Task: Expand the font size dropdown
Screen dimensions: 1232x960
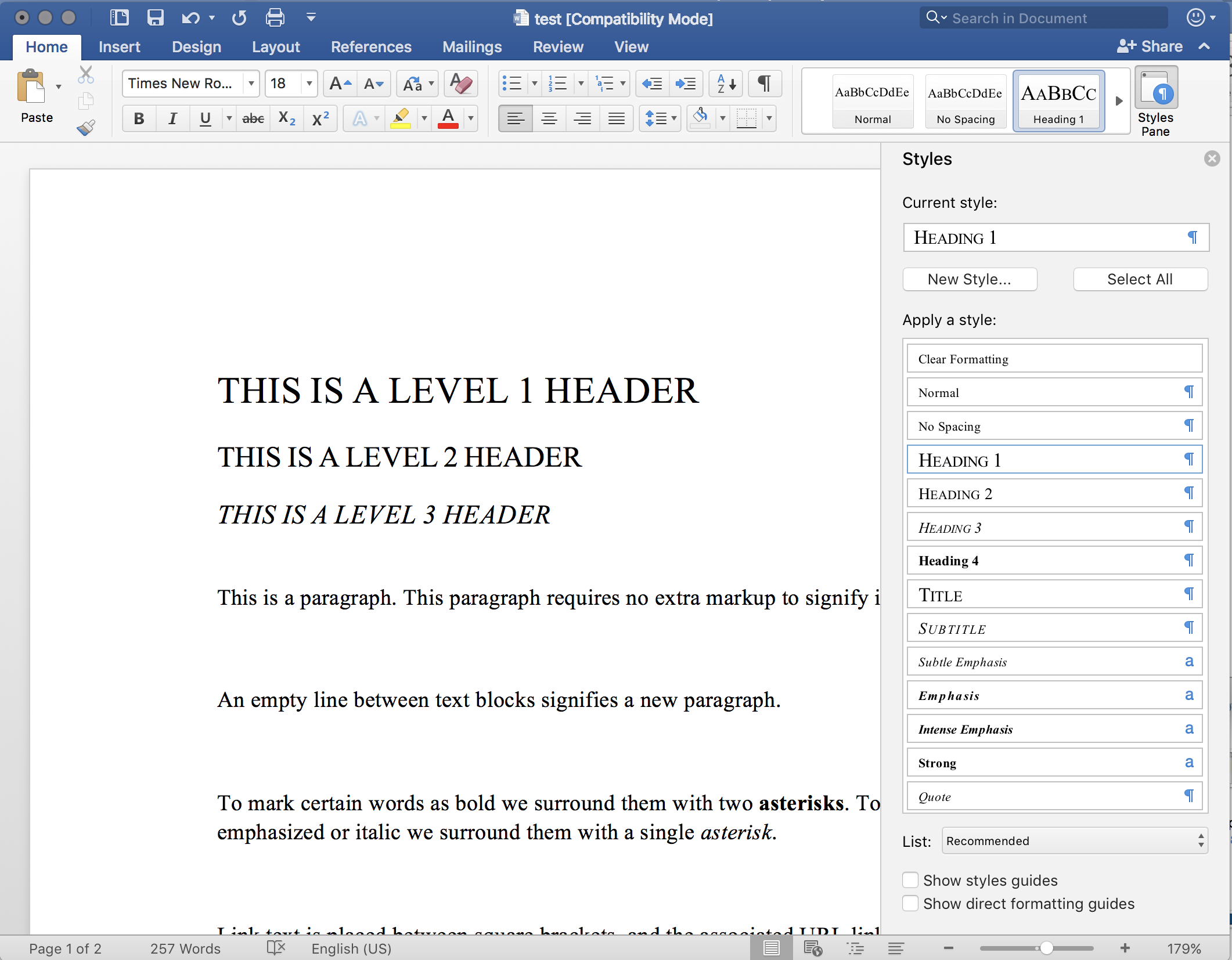Action: [311, 84]
